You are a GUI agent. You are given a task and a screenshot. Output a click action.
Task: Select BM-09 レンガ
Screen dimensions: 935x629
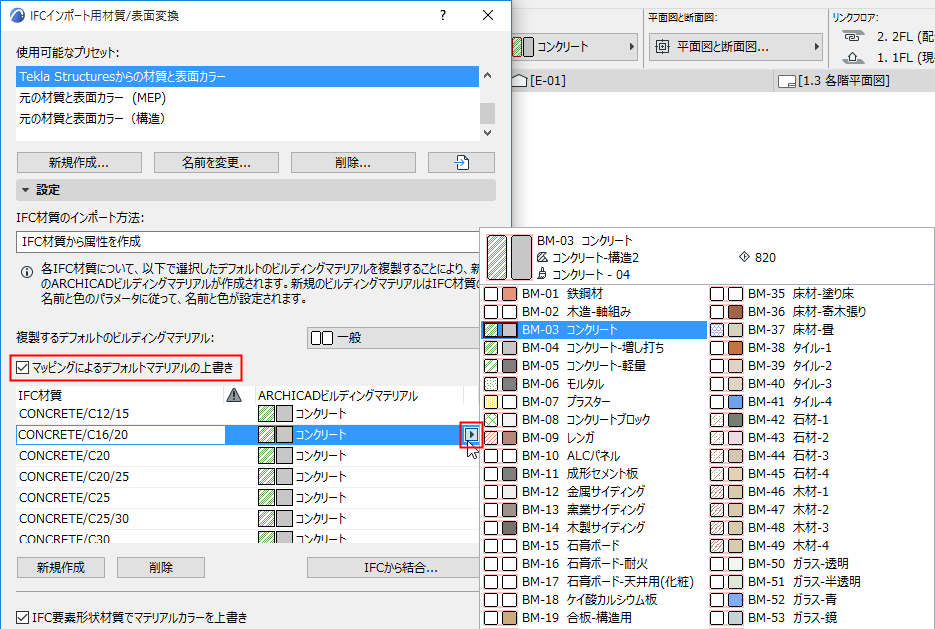[595, 438]
